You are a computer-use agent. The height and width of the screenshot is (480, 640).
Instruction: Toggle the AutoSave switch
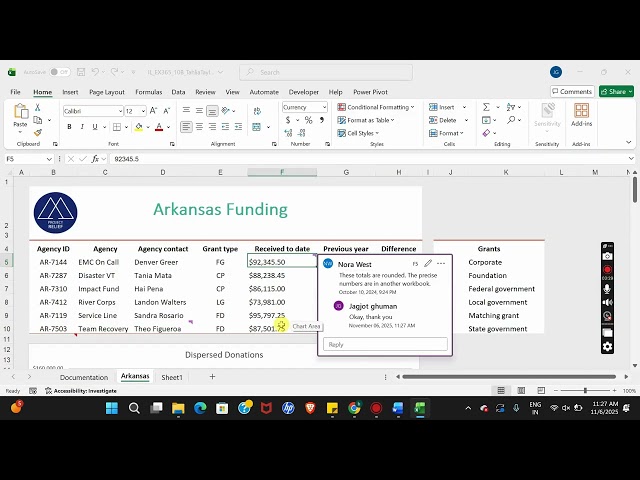[60, 72]
